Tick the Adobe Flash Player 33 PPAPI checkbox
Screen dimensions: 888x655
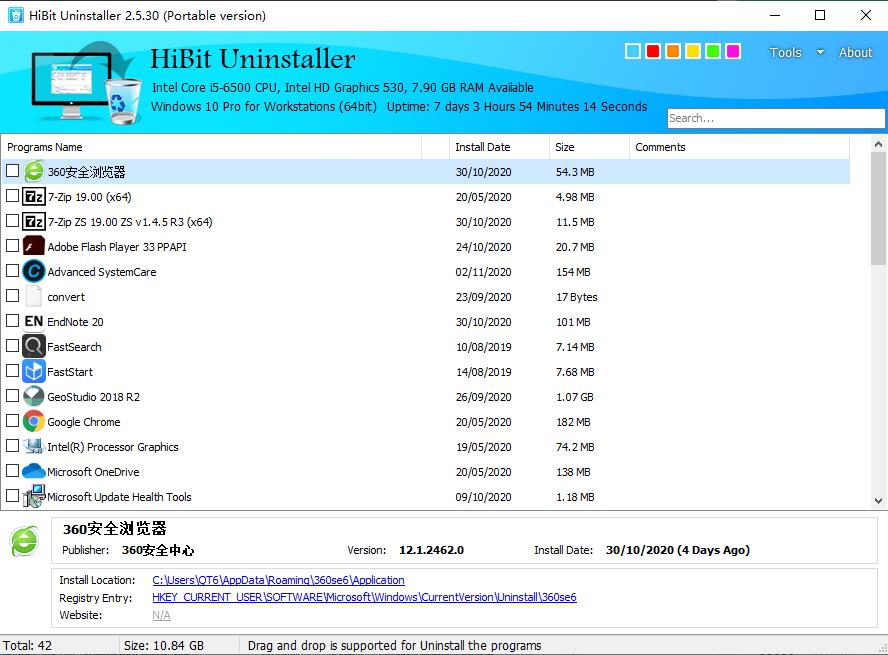tap(12, 245)
